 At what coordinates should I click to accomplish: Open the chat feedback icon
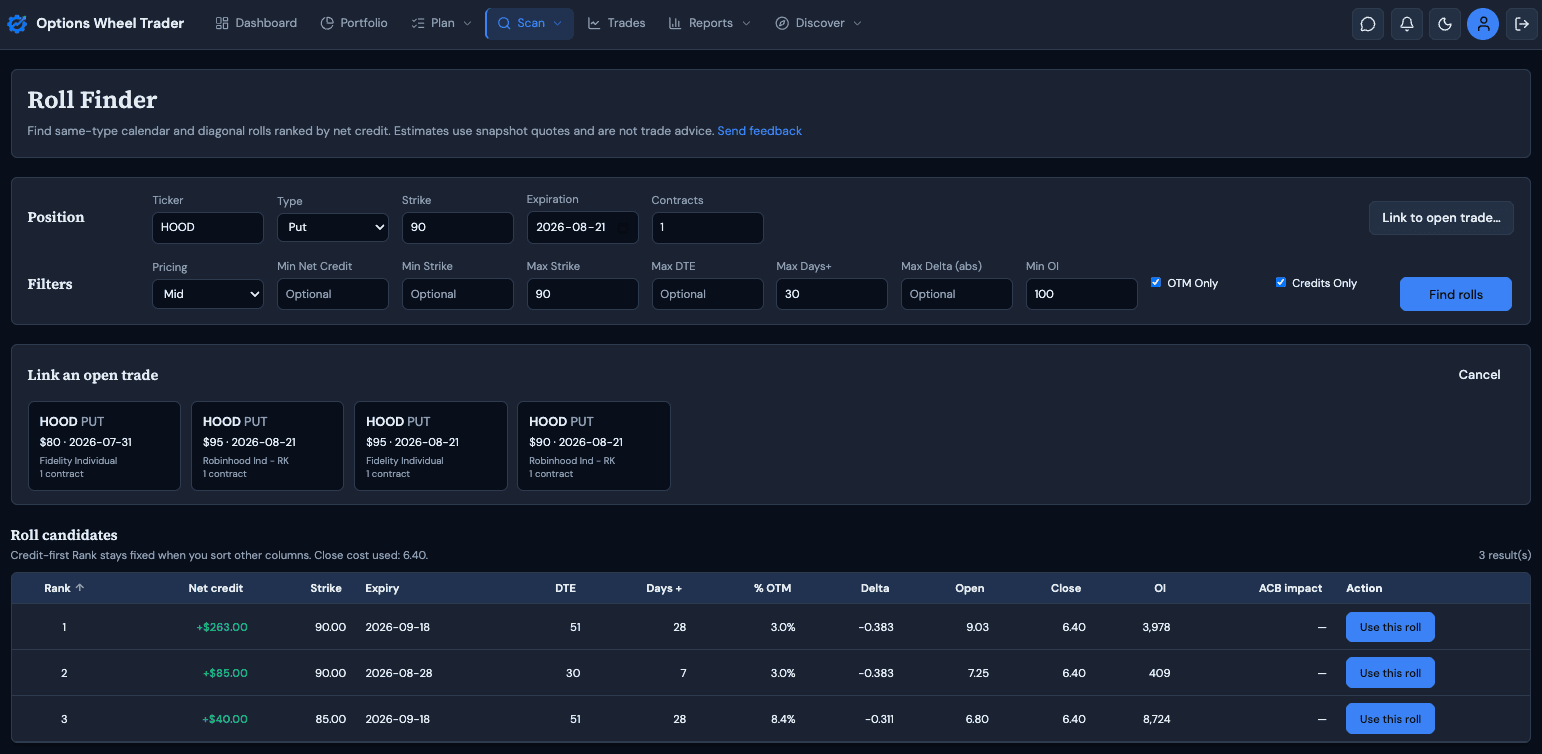coord(1368,24)
